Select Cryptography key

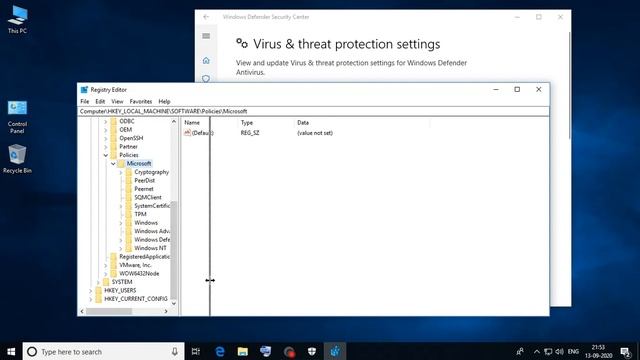tap(151, 172)
